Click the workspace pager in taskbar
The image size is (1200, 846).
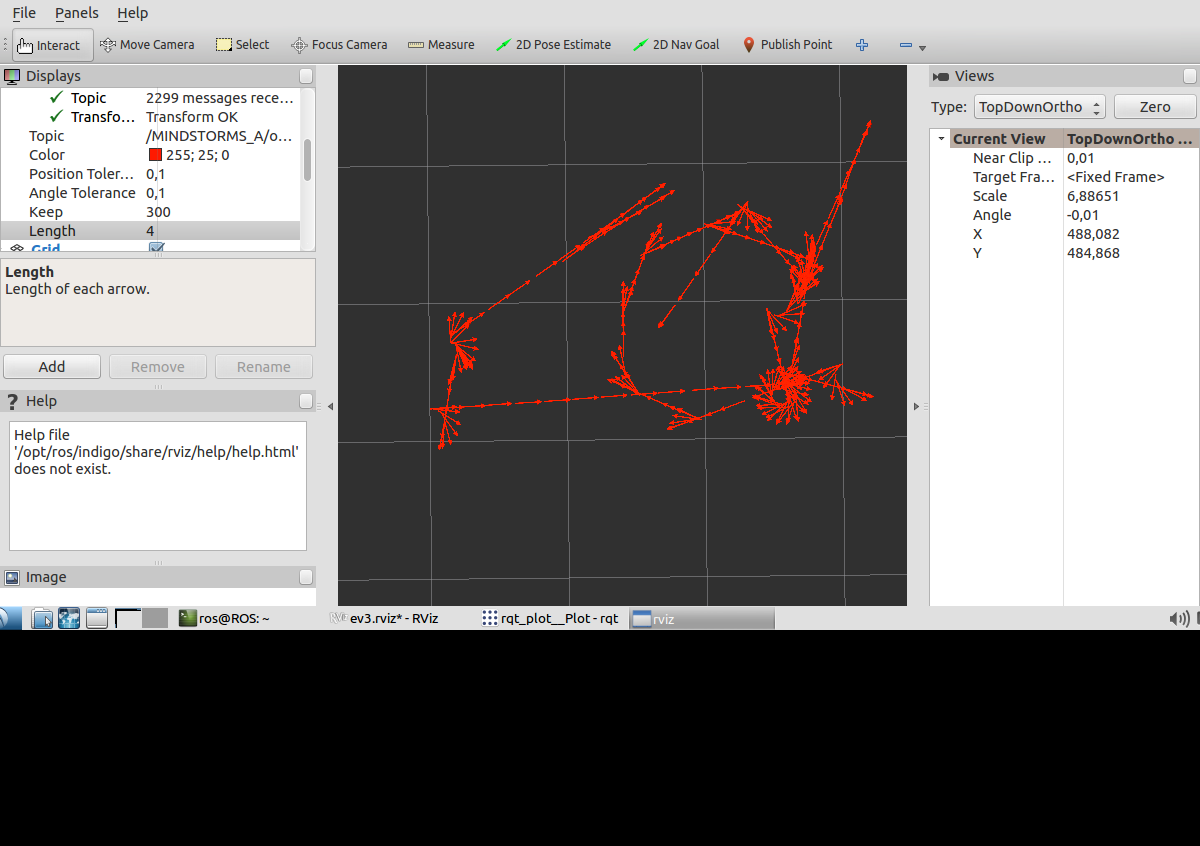pyautogui.click(x=141, y=618)
